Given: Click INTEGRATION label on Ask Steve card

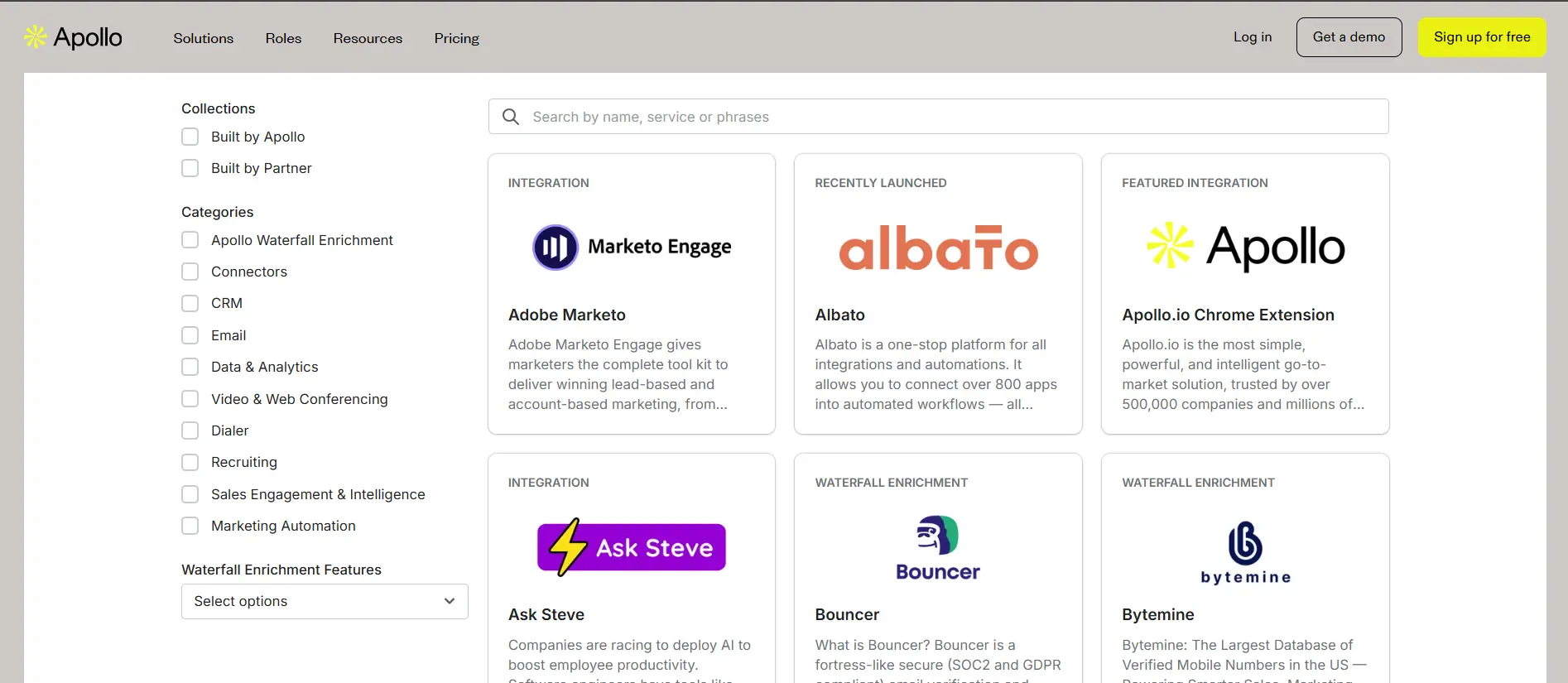Looking at the screenshot, I should [x=549, y=483].
